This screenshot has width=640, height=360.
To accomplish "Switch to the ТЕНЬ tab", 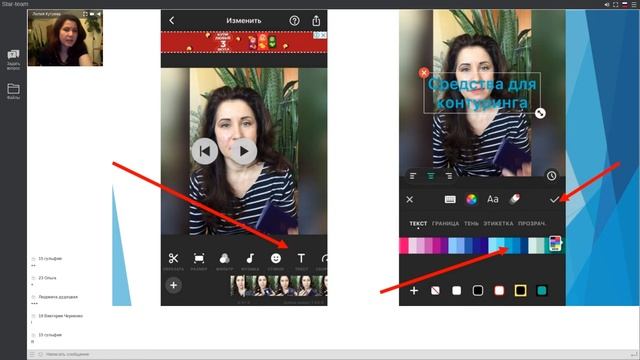I will 471,224.
